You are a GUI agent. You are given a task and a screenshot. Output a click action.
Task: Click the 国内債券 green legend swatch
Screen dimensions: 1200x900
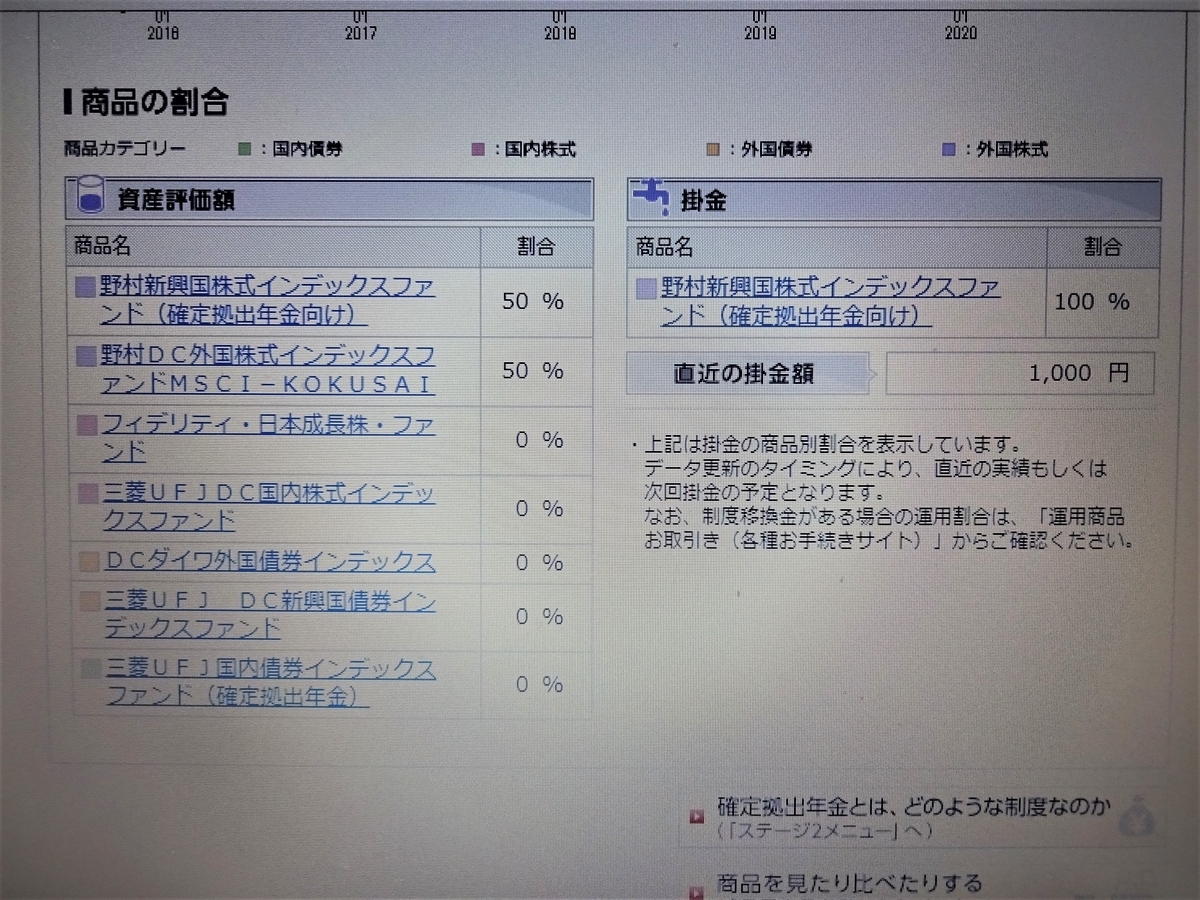[x=245, y=150]
